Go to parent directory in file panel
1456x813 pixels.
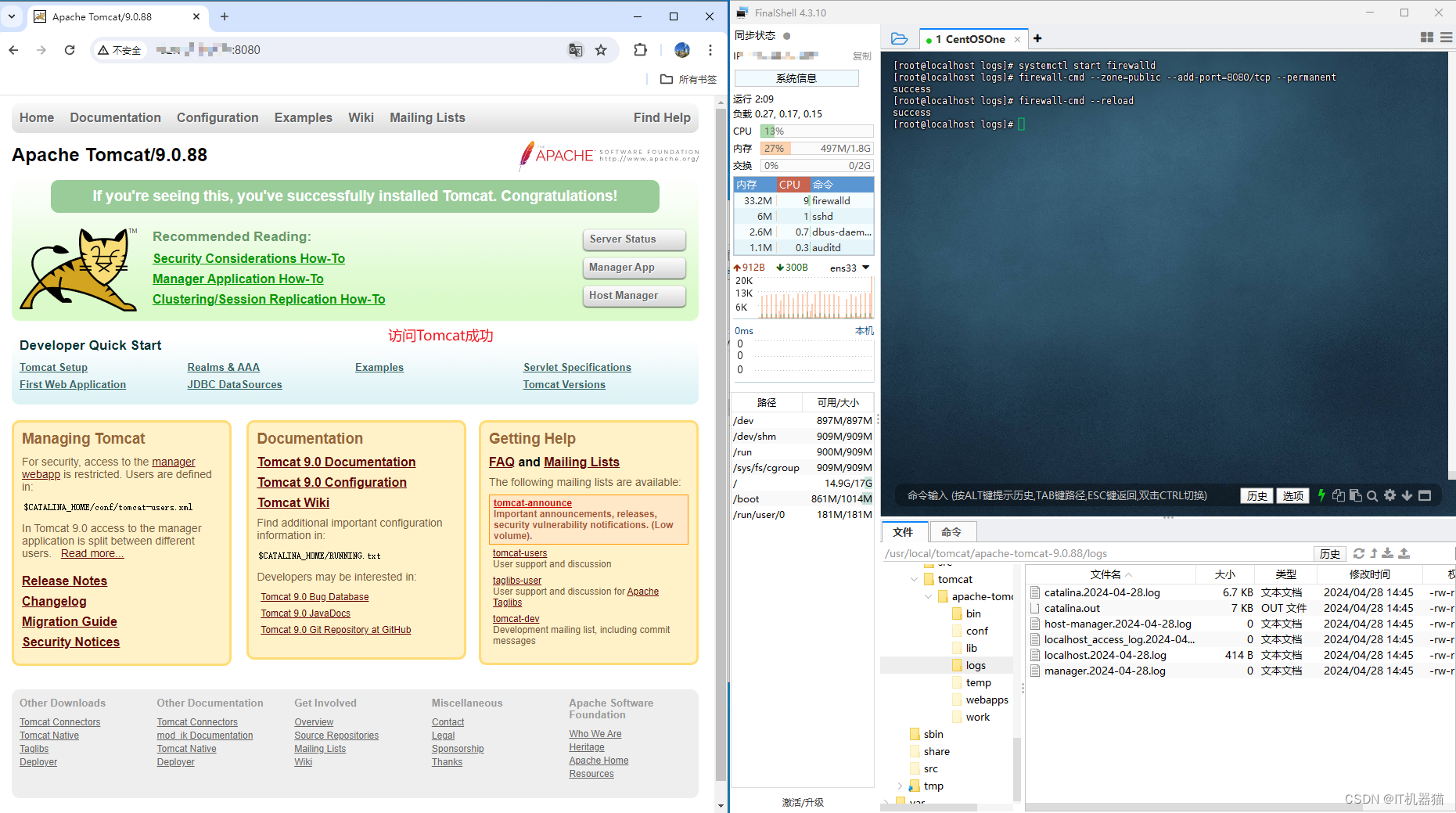coord(1374,553)
